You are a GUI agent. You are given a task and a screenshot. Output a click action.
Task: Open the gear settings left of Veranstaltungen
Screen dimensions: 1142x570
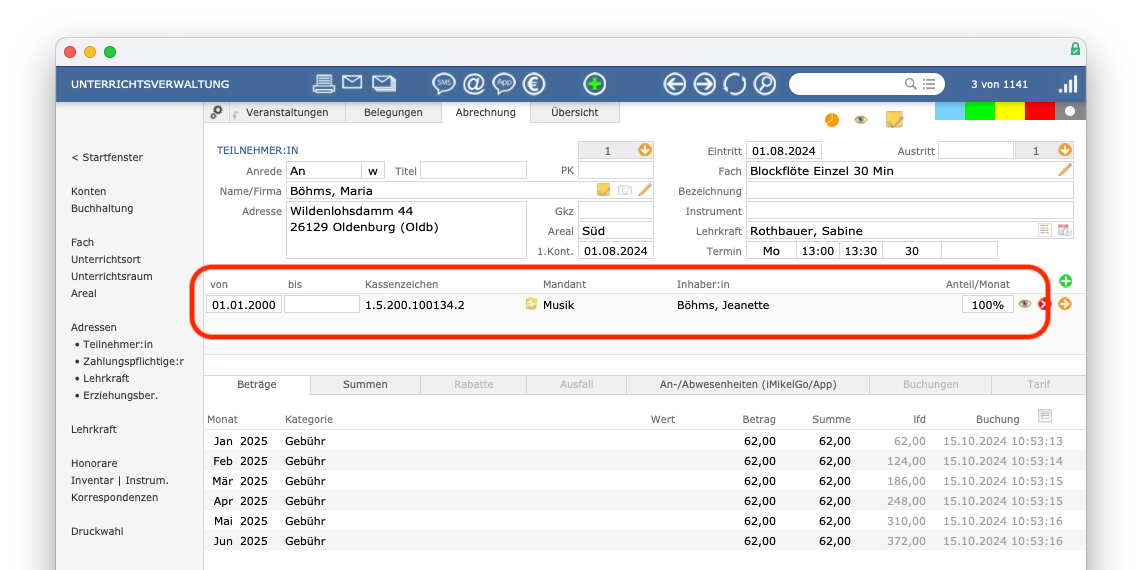tap(216, 112)
